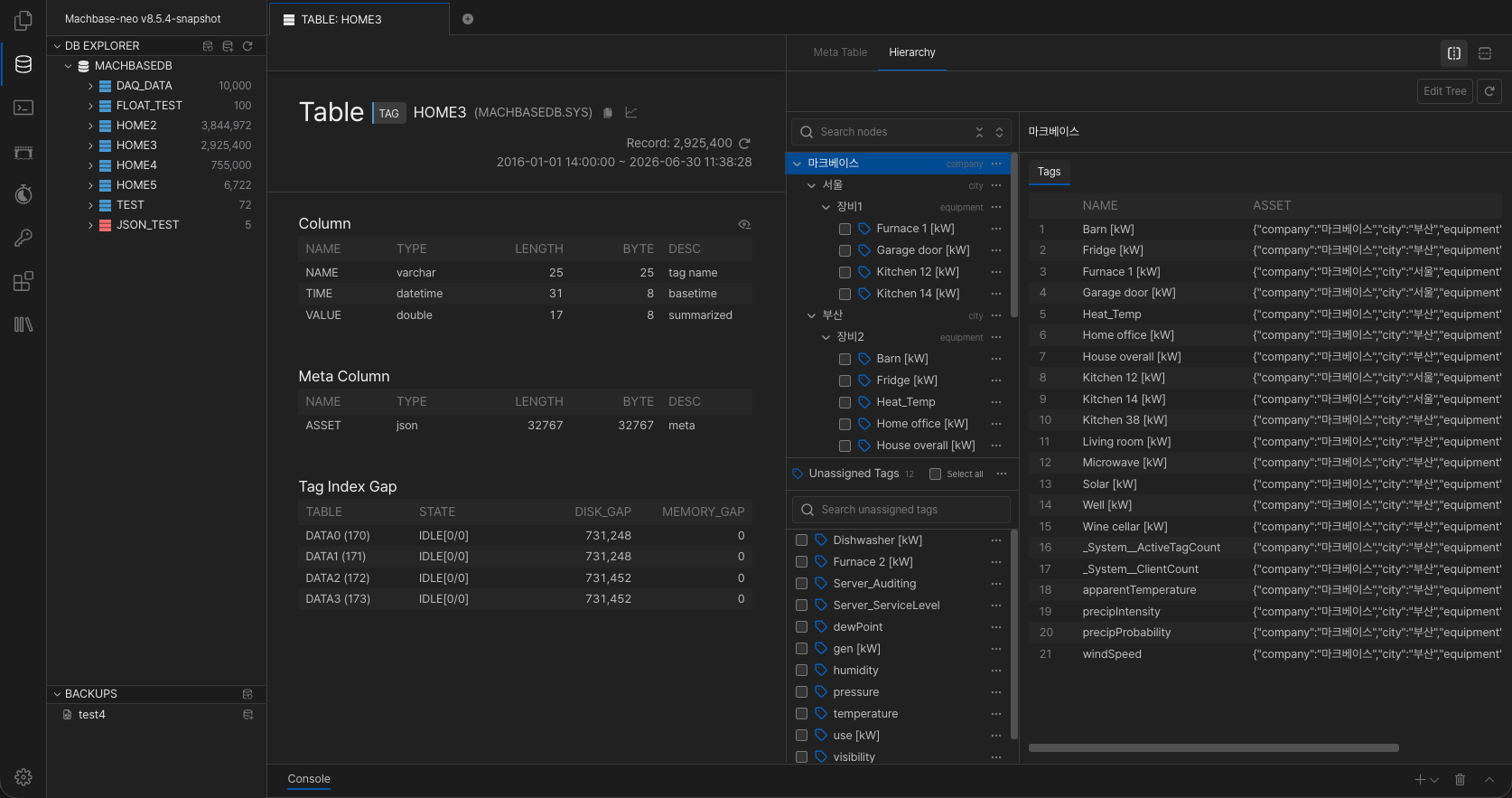The width and height of the screenshot is (1512, 798).
Task: Open settings gear at sidebar bottom
Action: 23,777
